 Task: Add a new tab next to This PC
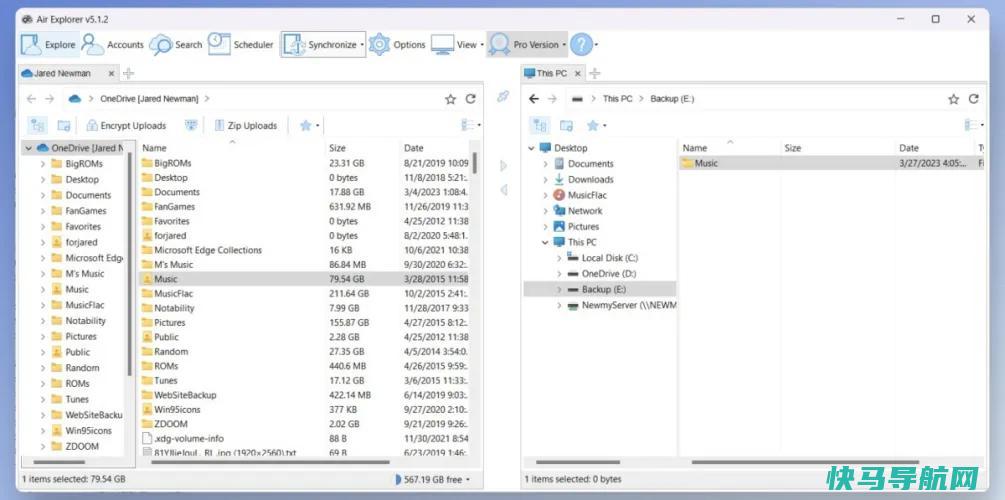click(x=594, y=74)
